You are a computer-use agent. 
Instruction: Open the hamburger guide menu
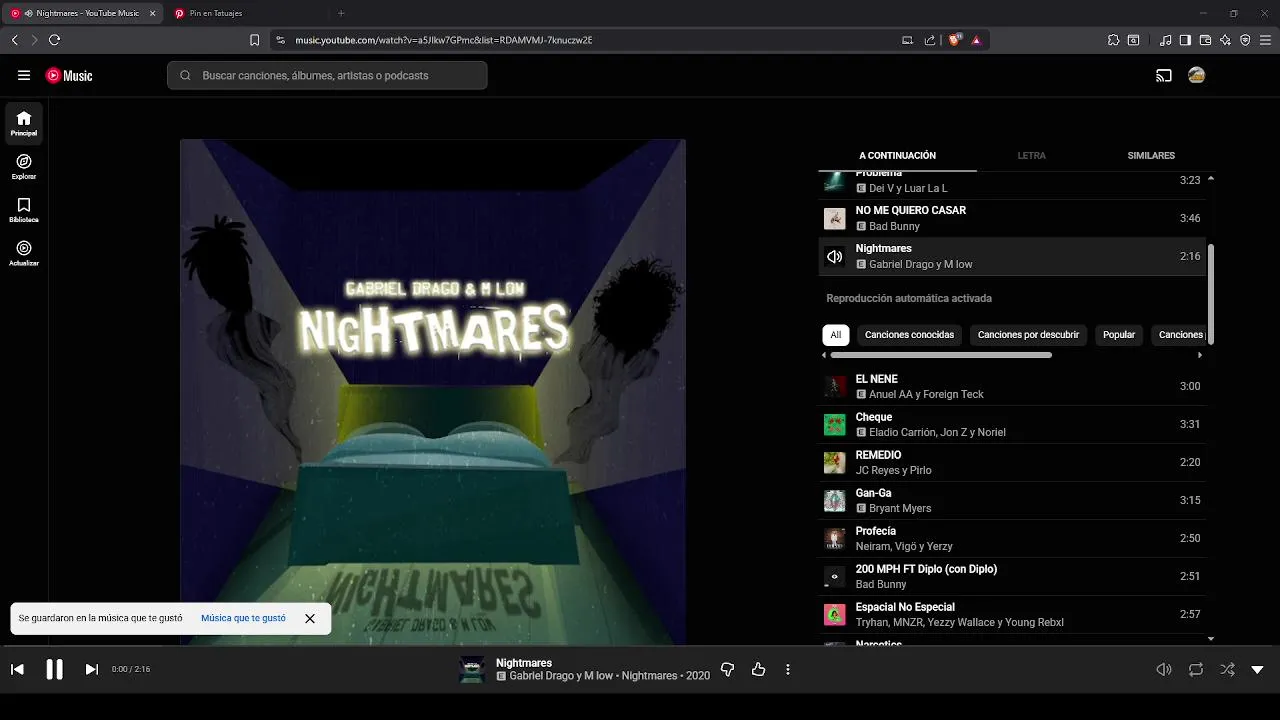(x=24, y=75)
